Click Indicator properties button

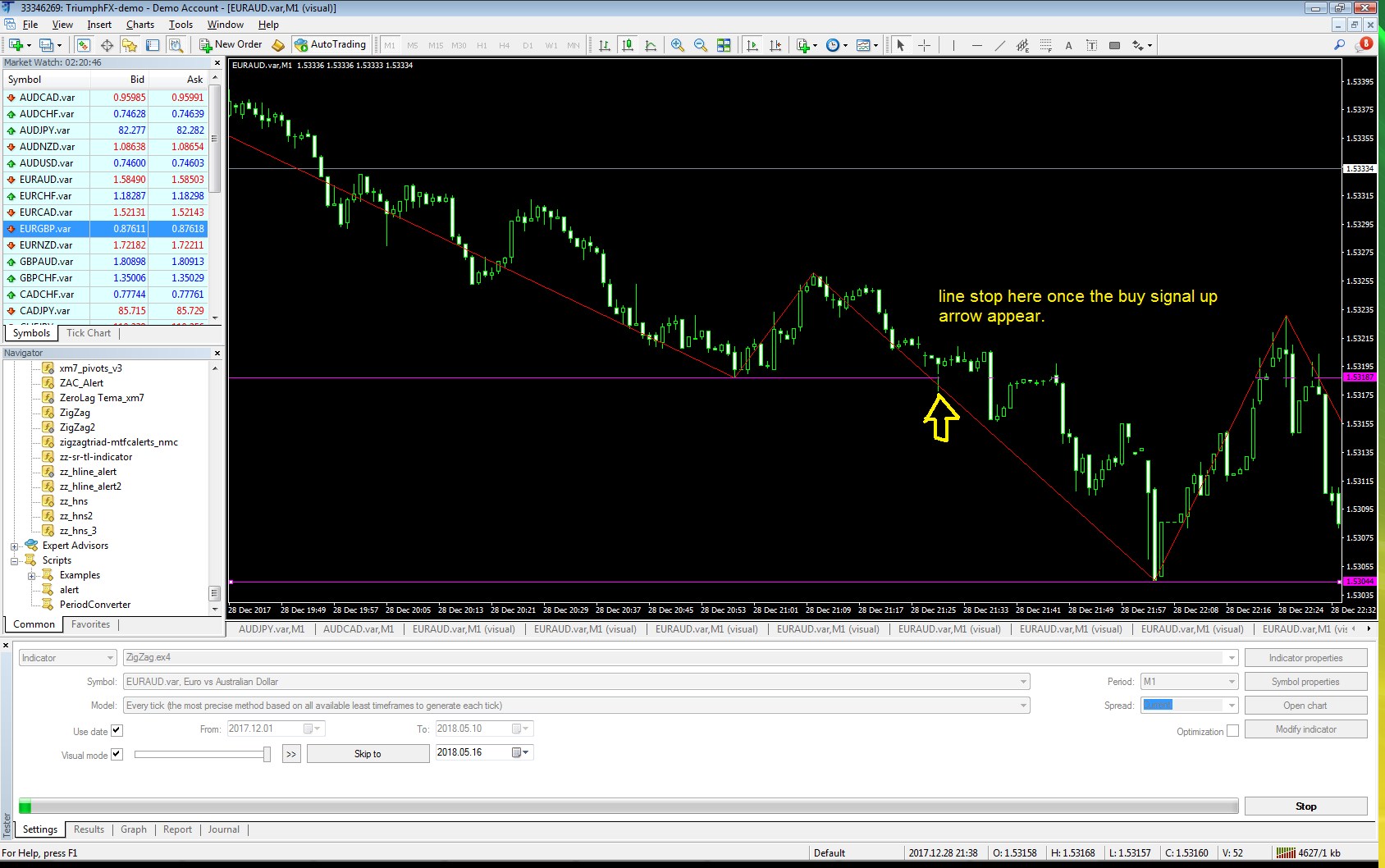click(1305, 658)
